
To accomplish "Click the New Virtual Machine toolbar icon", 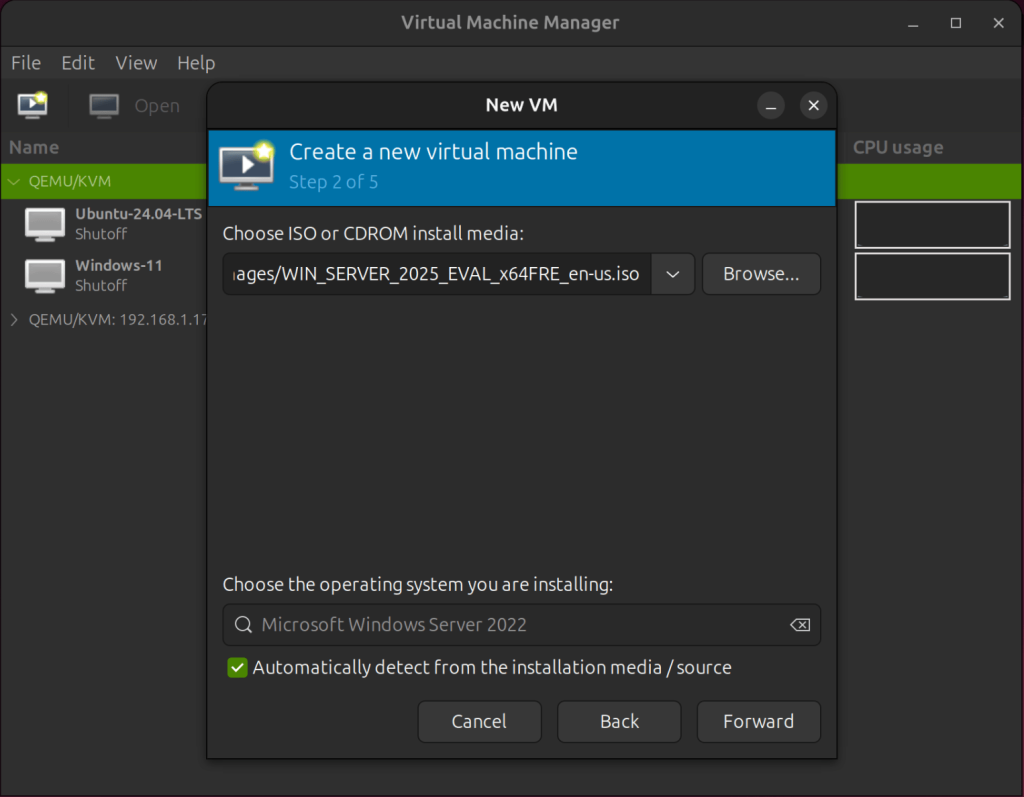I will 32,105.
